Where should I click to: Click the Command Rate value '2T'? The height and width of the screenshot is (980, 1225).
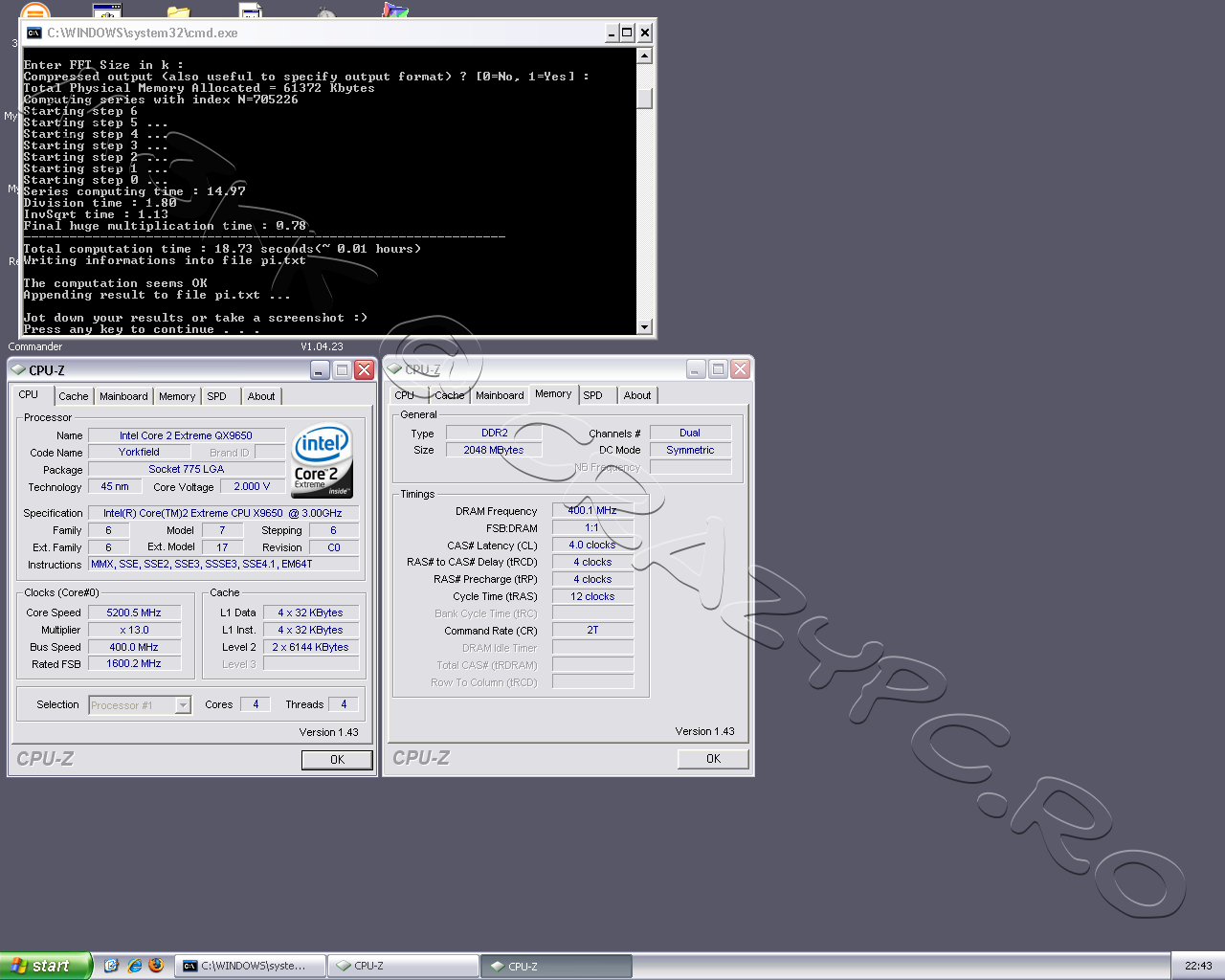(x=592, y=630)
